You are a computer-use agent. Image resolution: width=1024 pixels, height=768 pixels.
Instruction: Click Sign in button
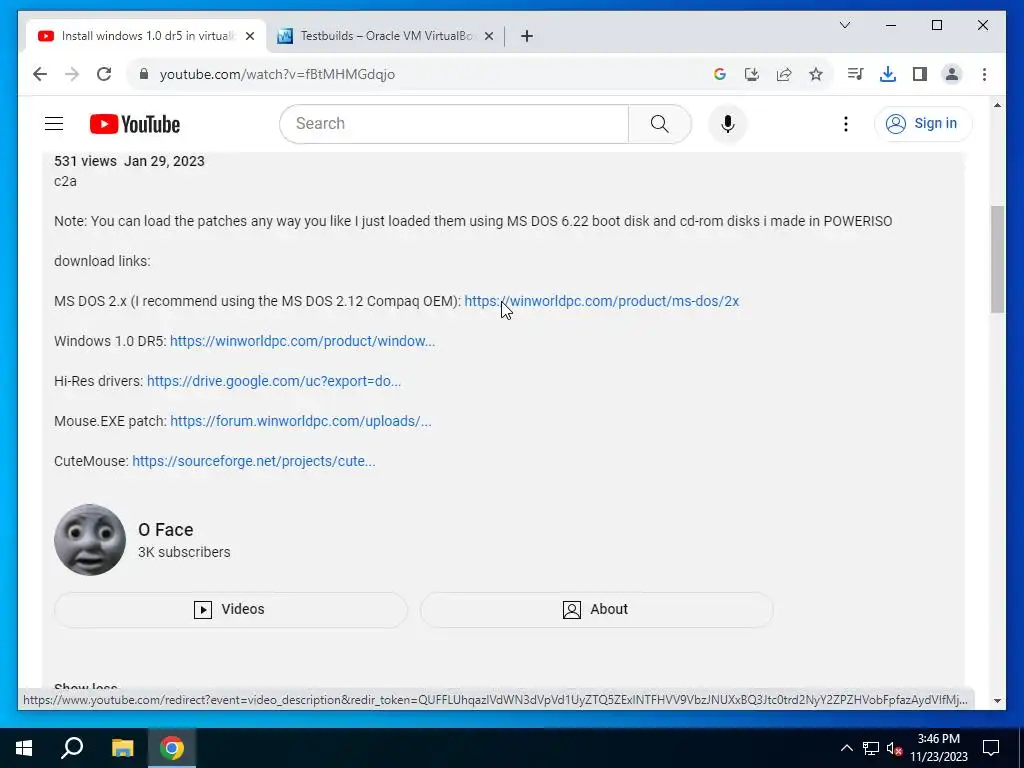[923, 123]
